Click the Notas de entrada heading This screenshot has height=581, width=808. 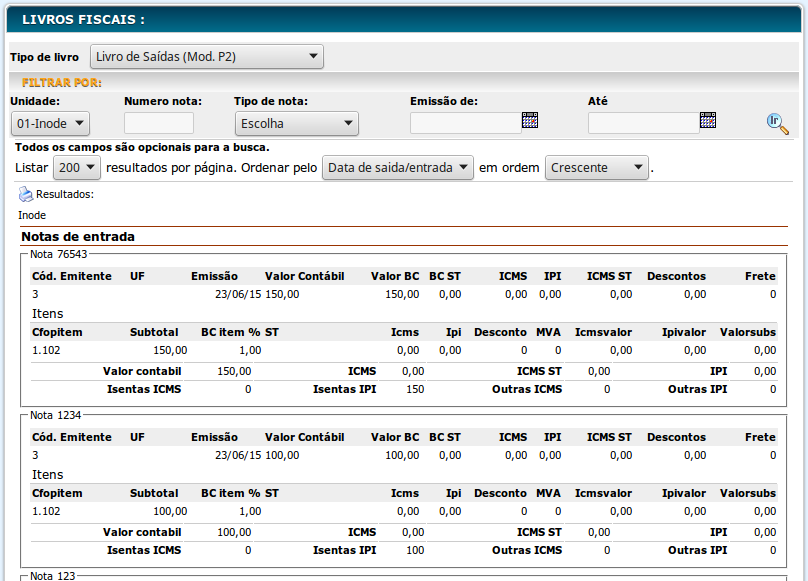click(78, 237)
